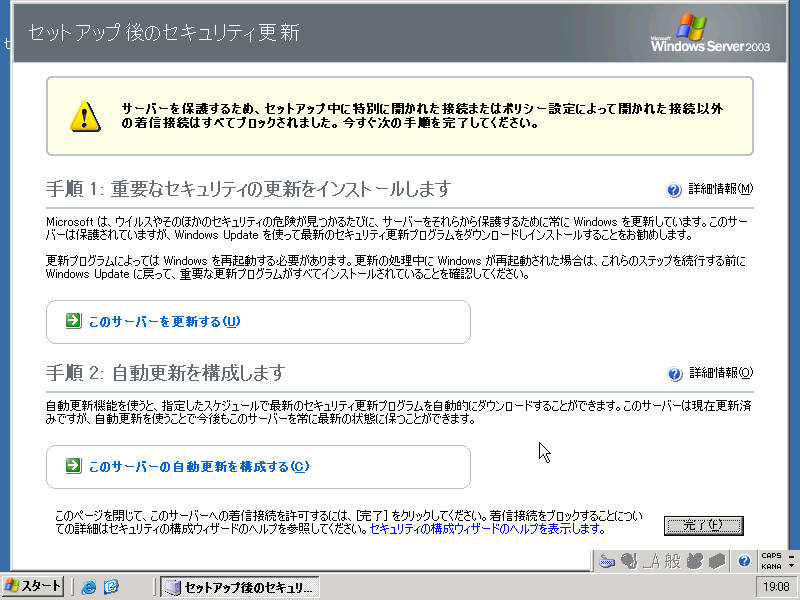Toggle the _A alphanumeric input mode on the language bar
Image resolution: width=800 pixels, height=600 pixels.
[x=648, y=560]
